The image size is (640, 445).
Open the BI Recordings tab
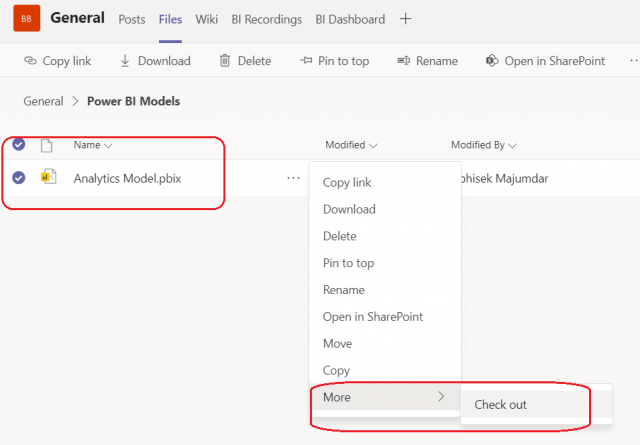tap(267, 19)
